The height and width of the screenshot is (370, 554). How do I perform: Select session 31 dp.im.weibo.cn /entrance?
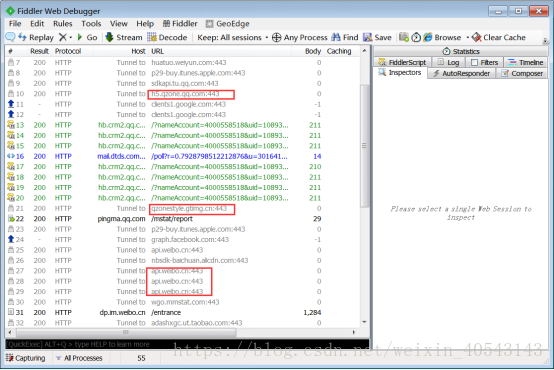[183, 312]
